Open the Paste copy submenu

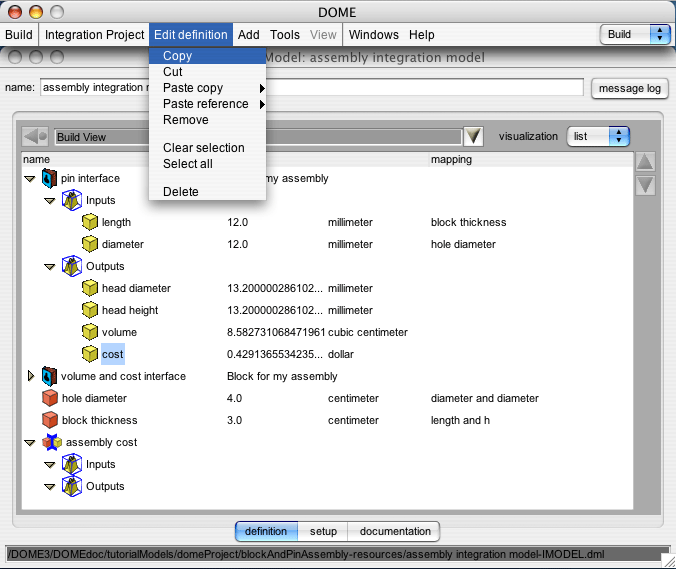coord(207,88)
